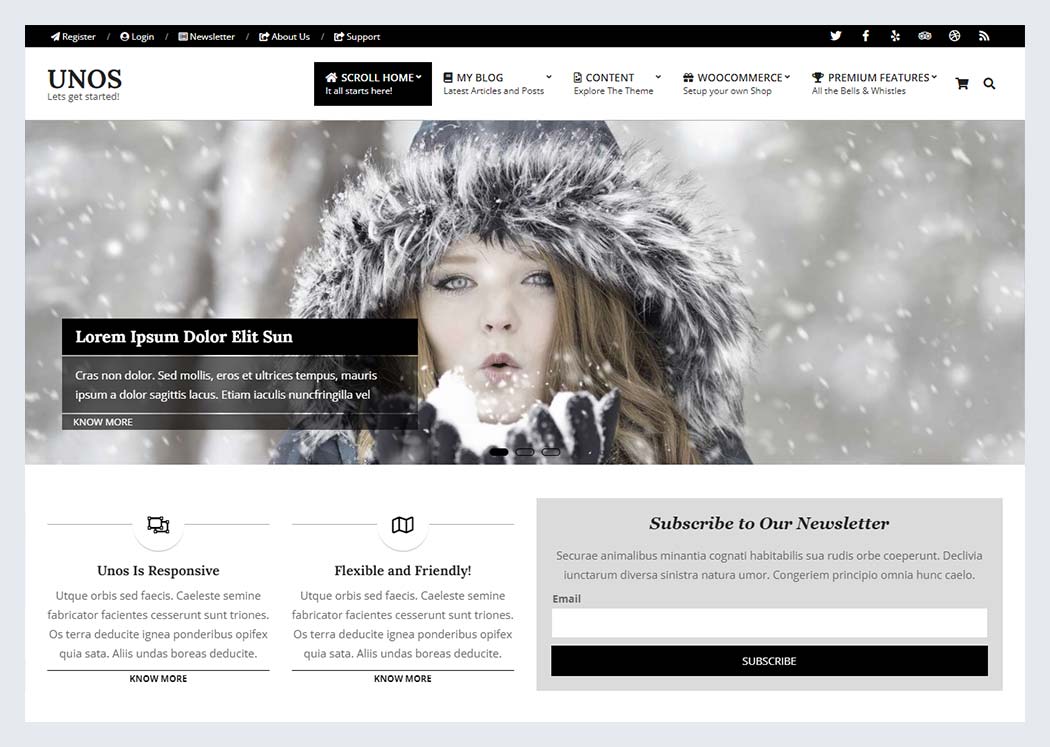Click the Unos Is Responsive heading

point(158,570)
